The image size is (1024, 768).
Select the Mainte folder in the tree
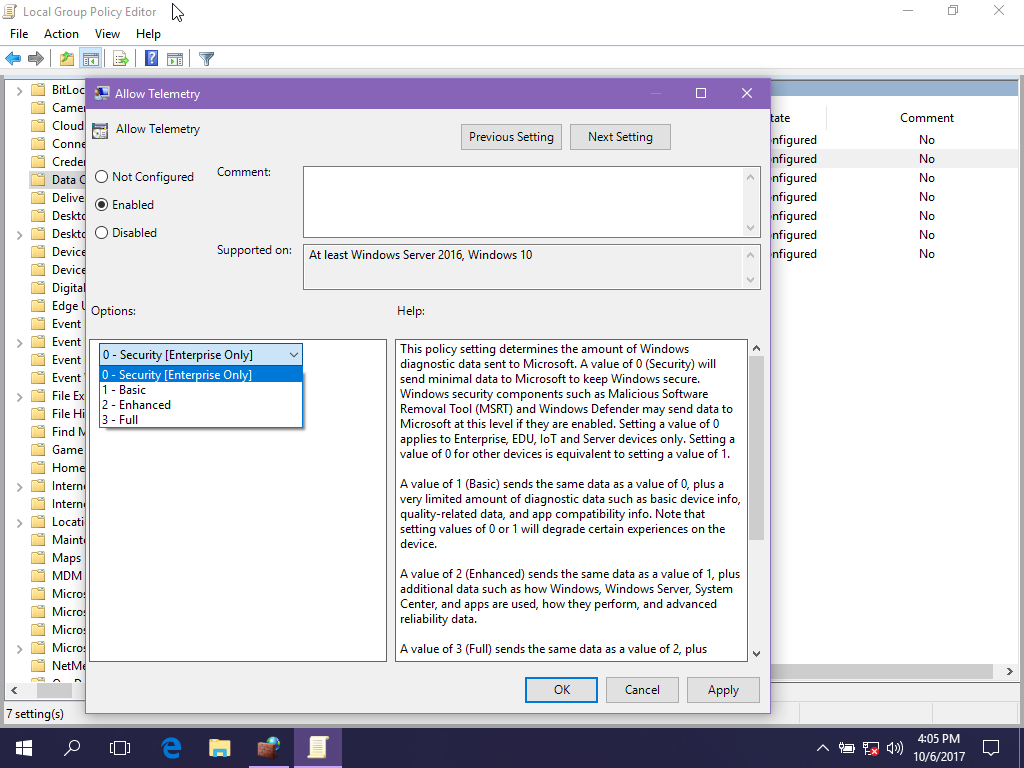coord(58,540)
